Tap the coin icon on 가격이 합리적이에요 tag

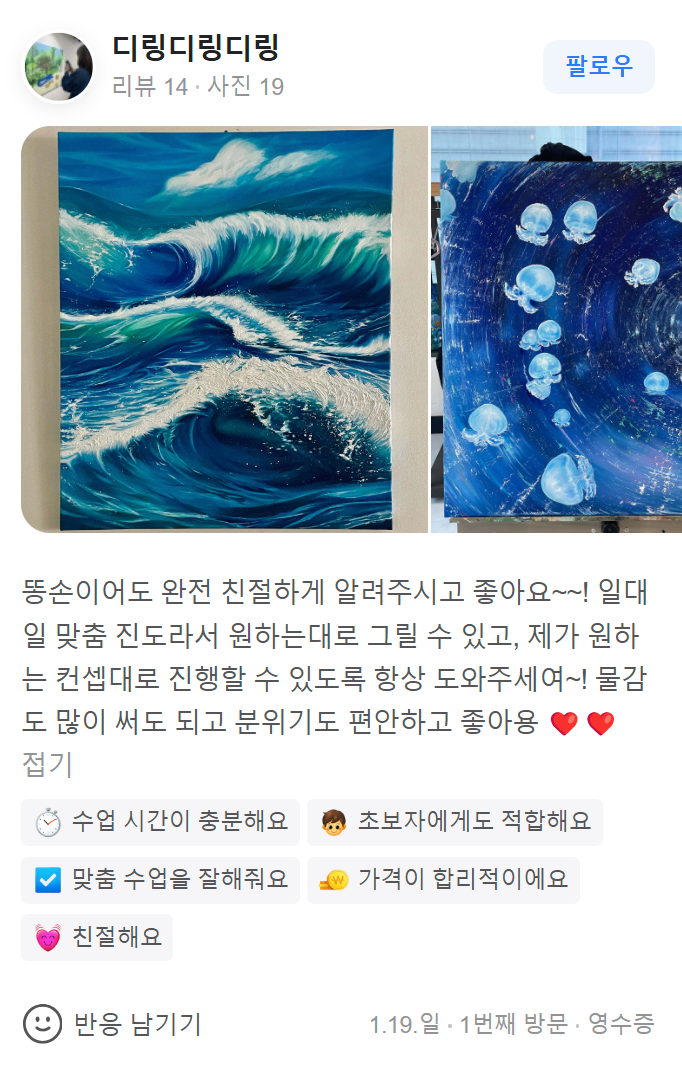(x=334, y=880)
